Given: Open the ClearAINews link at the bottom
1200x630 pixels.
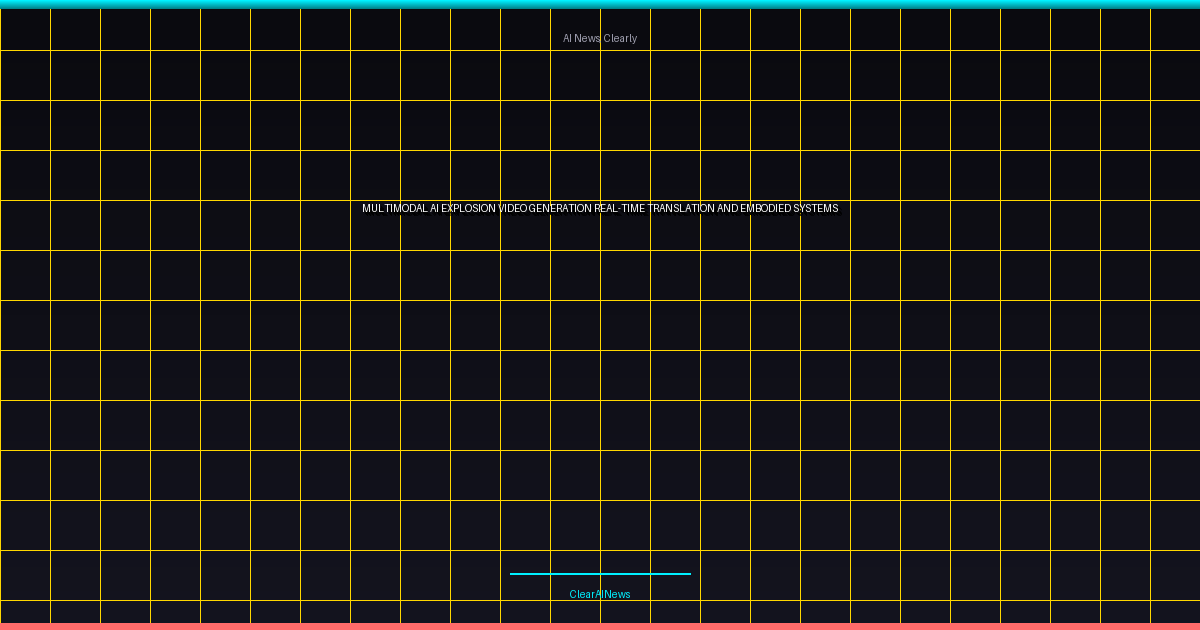Looking at the screenshot, I should click(x=600, y=595).
